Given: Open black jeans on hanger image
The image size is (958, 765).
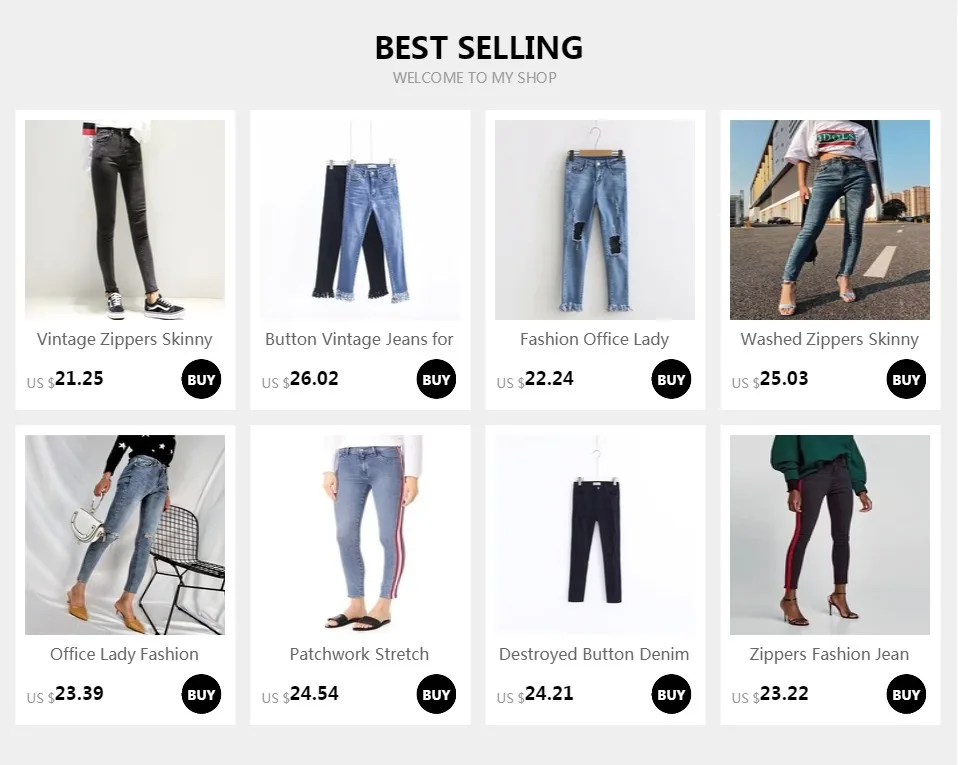Looking at the screenshot, I should (x=594, y=535).
